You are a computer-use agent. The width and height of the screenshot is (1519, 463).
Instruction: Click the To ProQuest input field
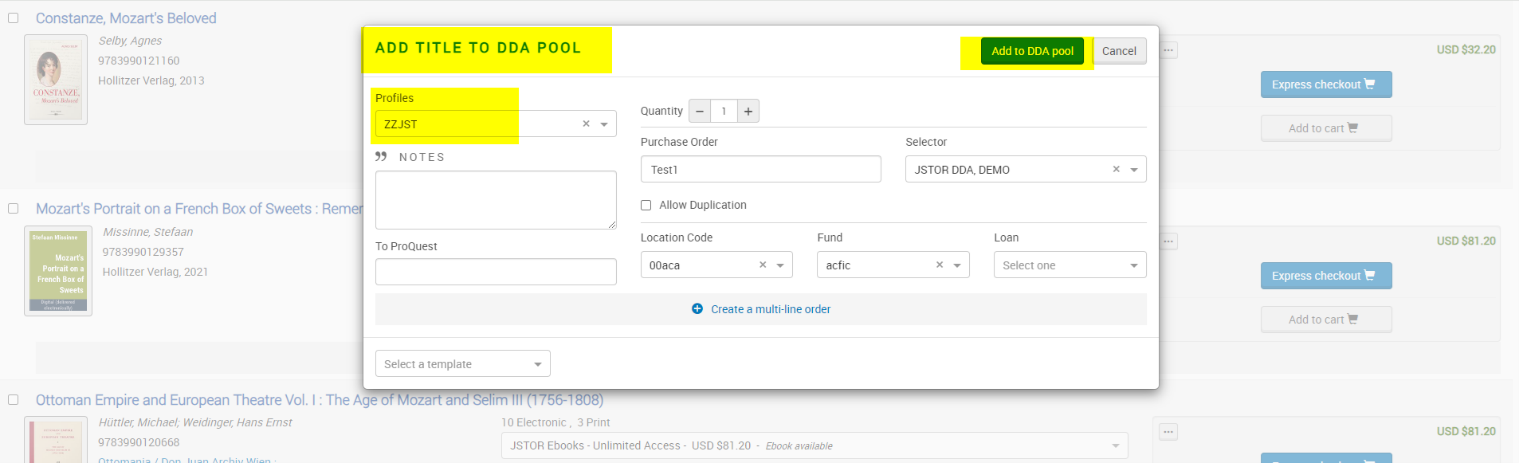tap(496, 272)
